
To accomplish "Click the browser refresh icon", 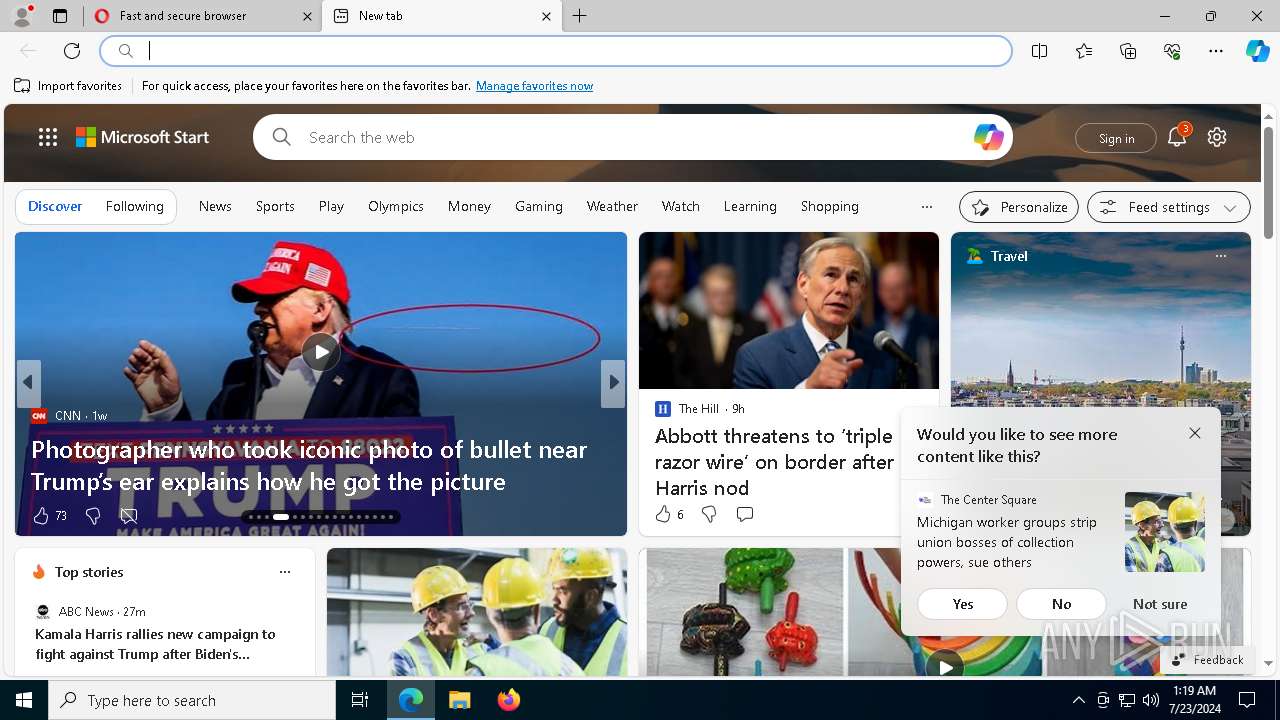I will coord(72,51).
